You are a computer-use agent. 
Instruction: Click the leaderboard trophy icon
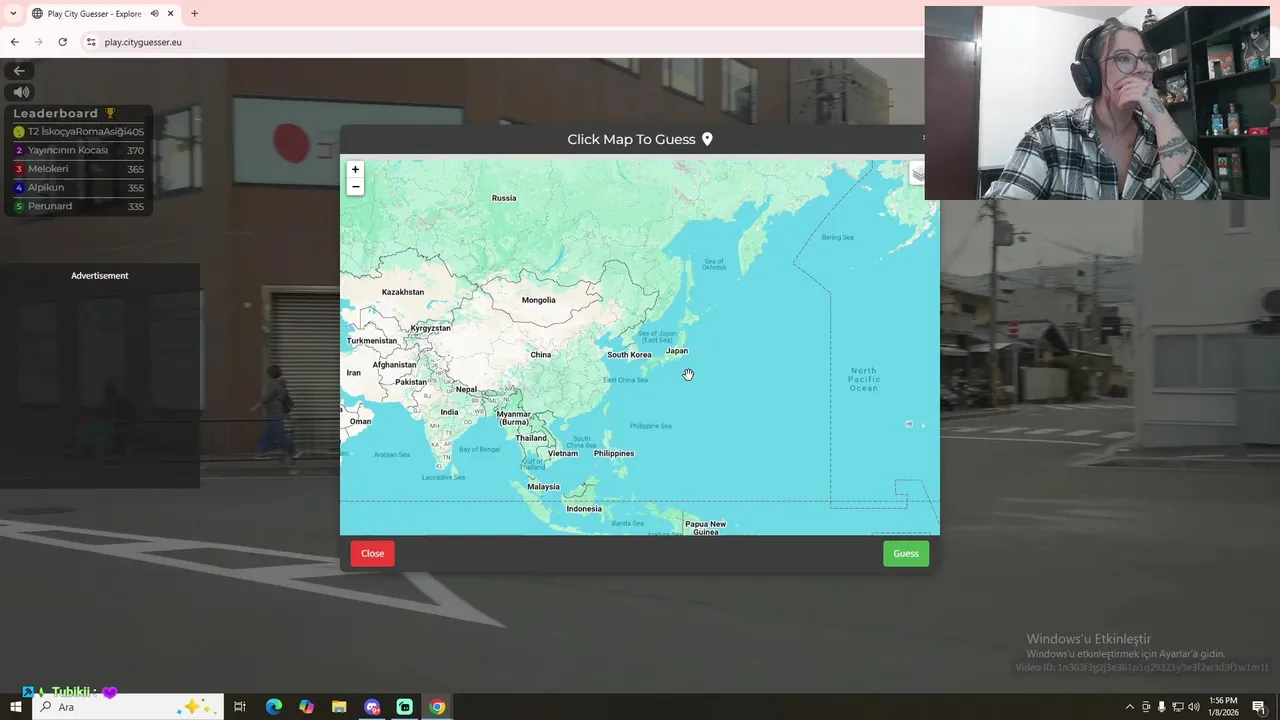110,113
